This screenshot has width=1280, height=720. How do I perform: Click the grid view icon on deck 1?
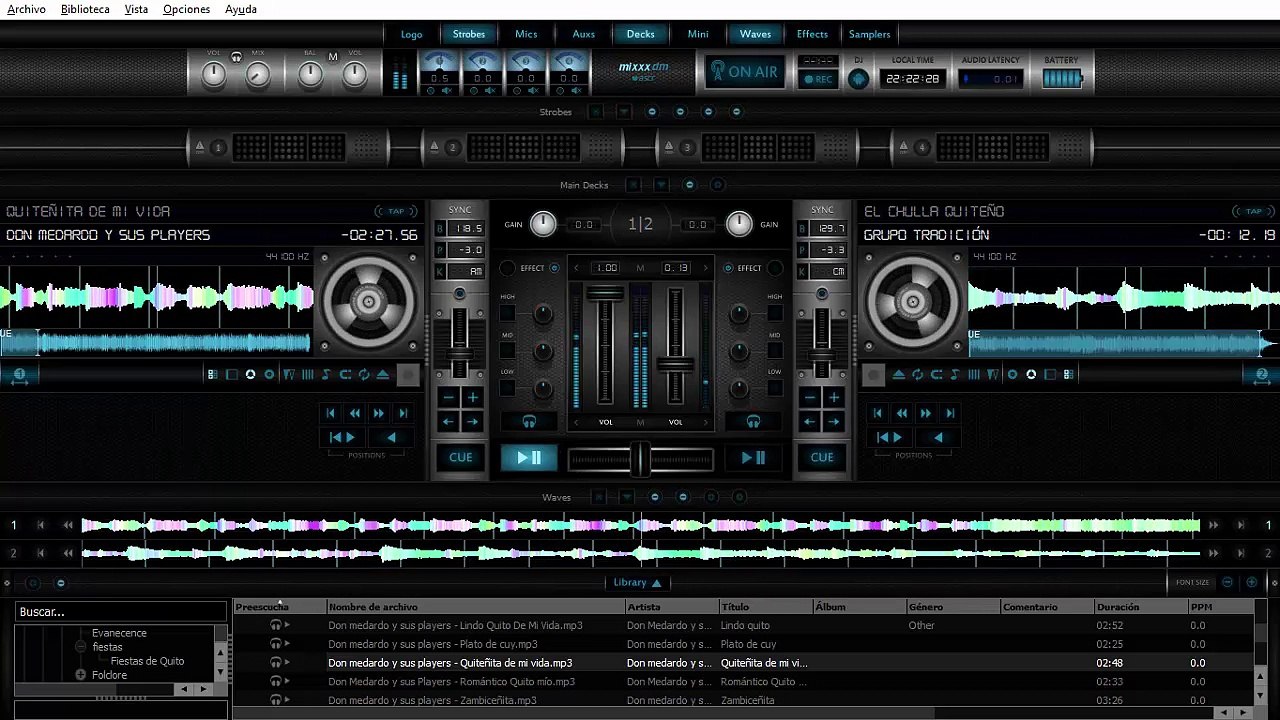click(213, 375)
